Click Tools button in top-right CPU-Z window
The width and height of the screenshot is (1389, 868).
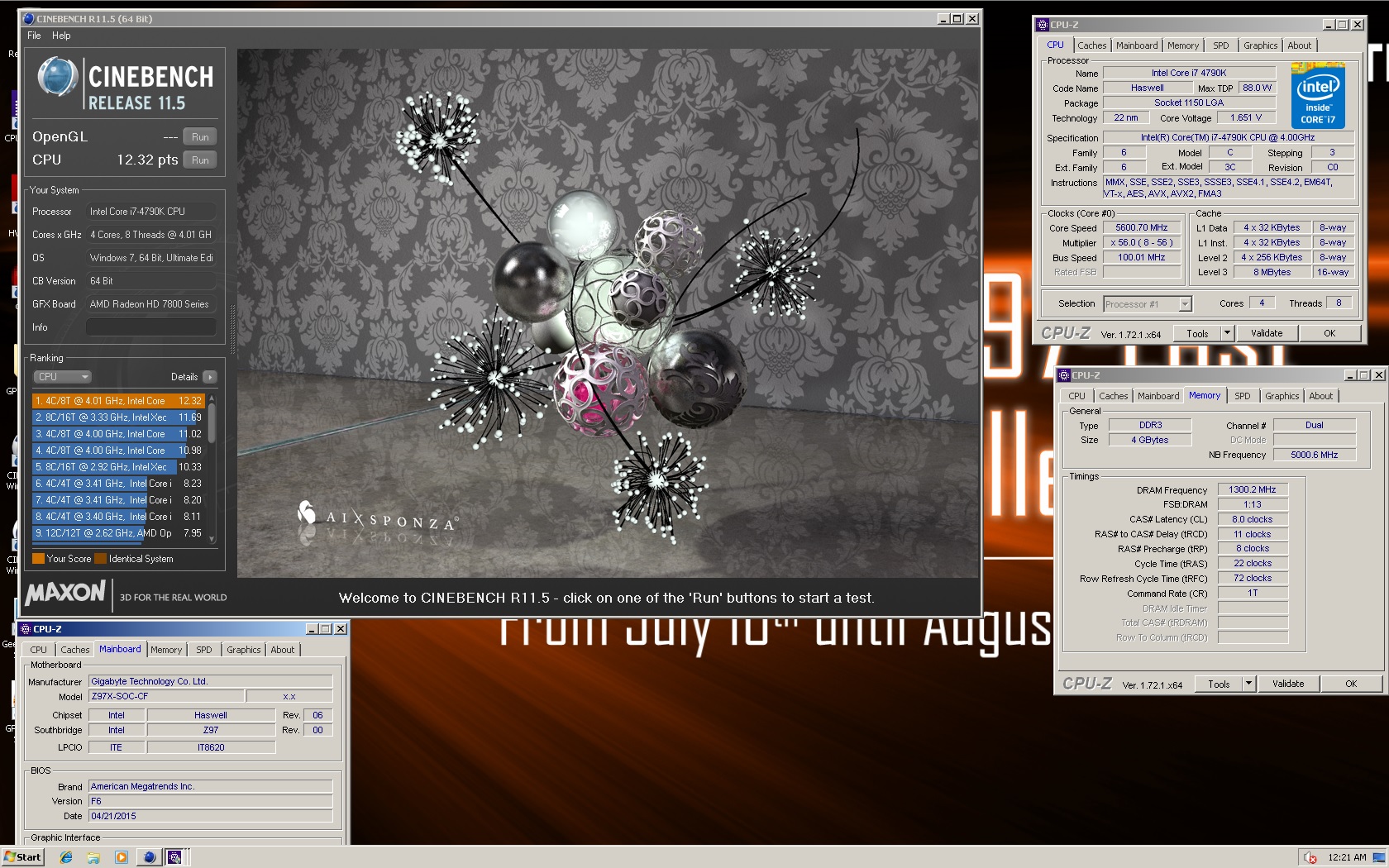coord(1197,334)
